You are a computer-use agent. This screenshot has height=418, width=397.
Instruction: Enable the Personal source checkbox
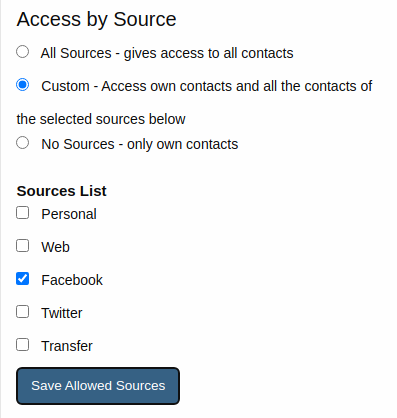tap(23, 213)
